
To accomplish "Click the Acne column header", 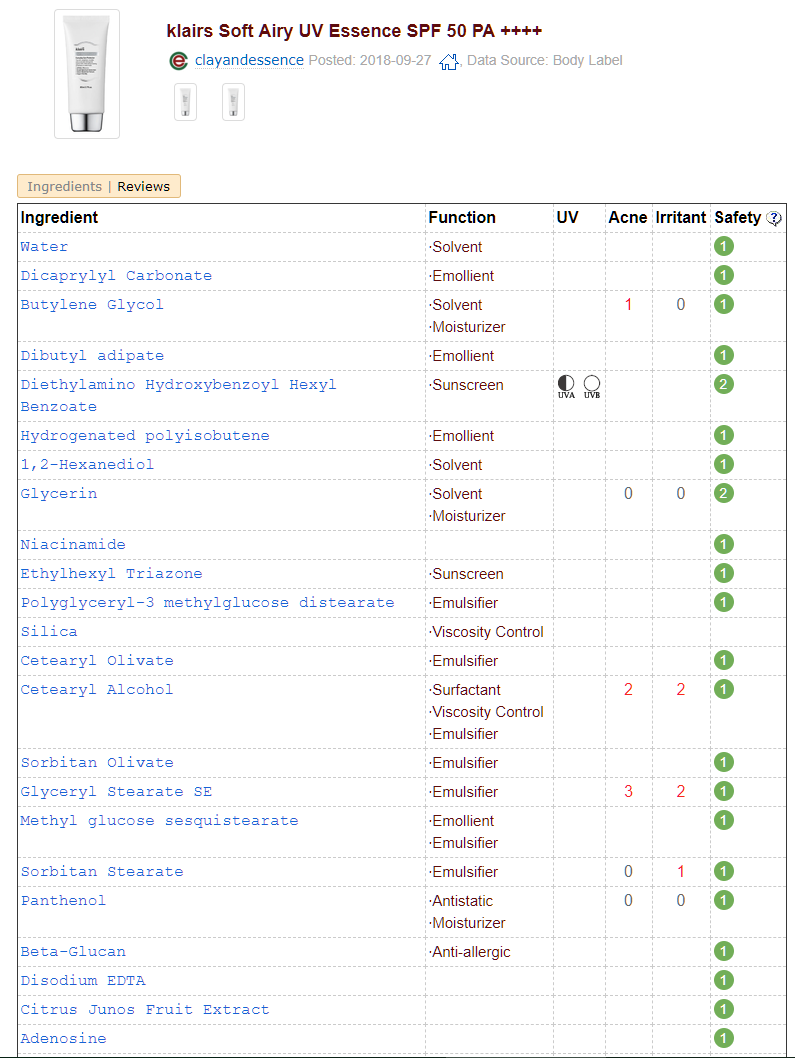I will click(628, 218).
